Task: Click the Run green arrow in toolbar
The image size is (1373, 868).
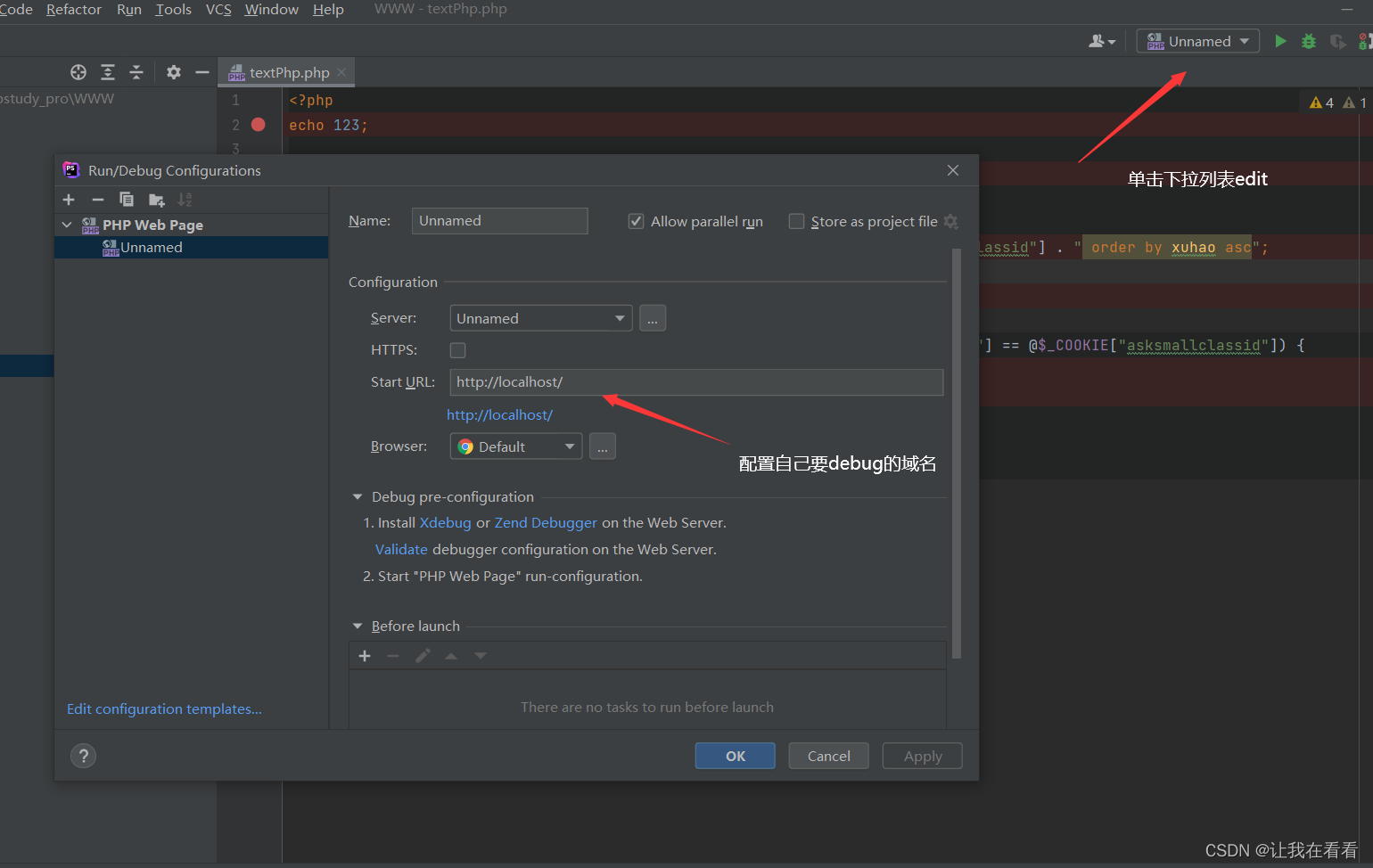Action: pyautogui.click(x=1280, y=41)
